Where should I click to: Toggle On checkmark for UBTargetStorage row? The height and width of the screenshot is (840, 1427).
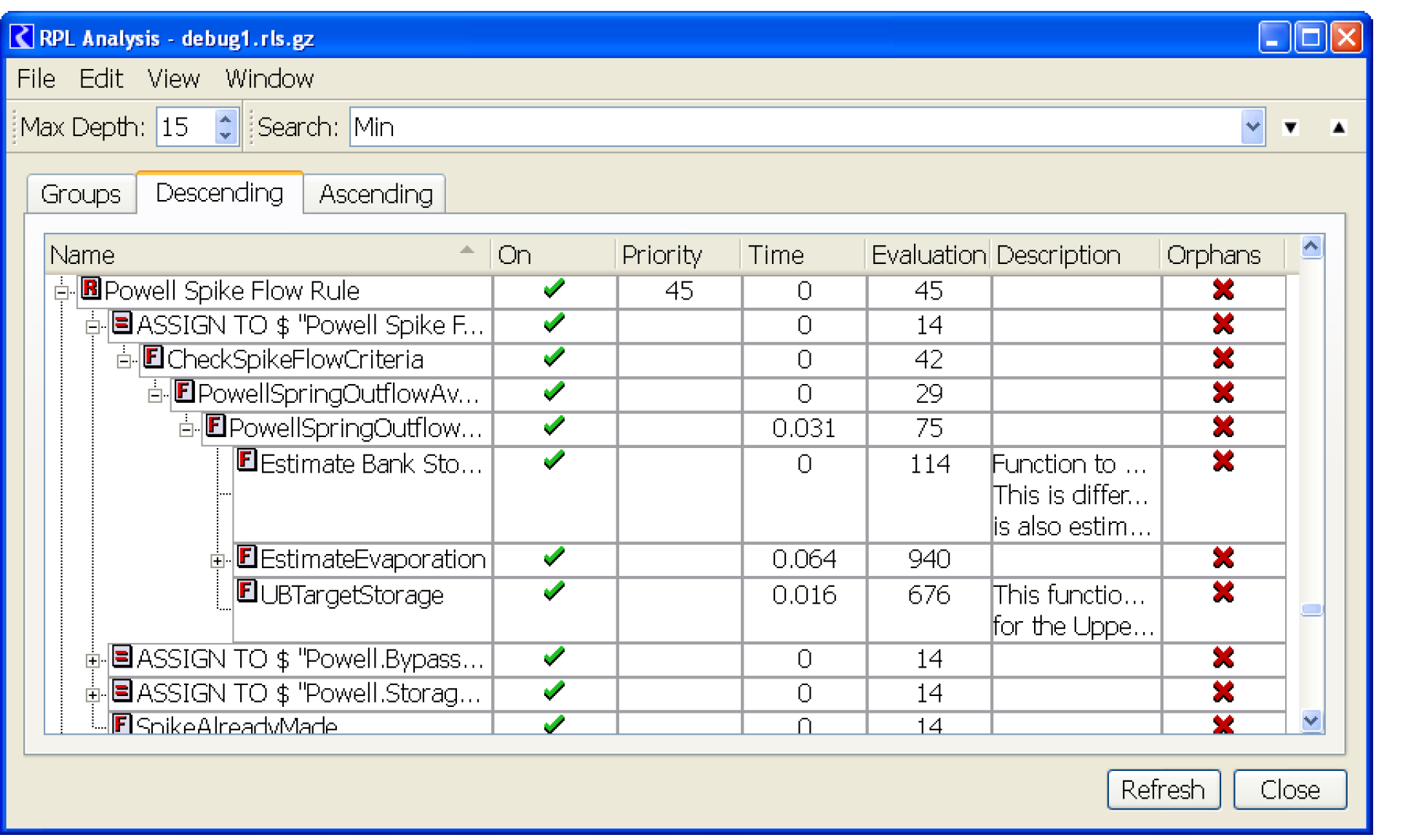[x=554, y=592]
